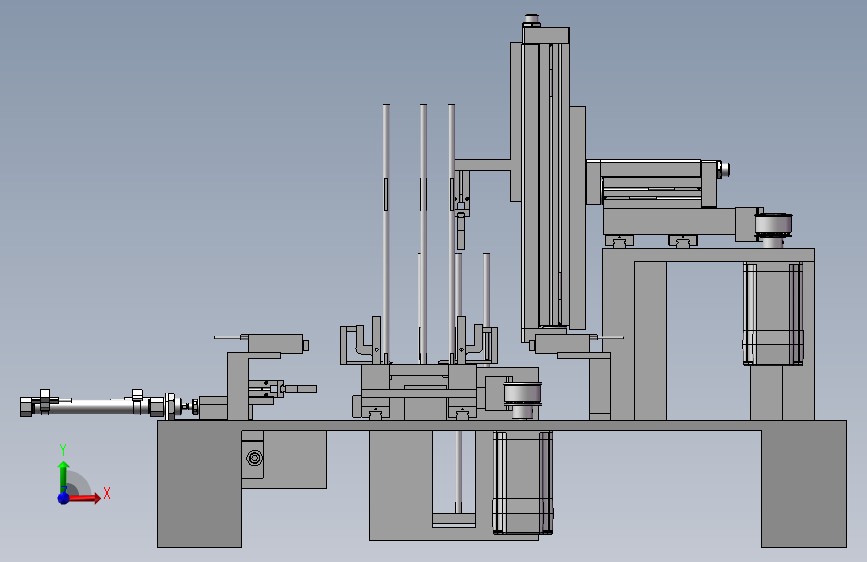Select the tall vertical linear actuator column

[546, 183]
